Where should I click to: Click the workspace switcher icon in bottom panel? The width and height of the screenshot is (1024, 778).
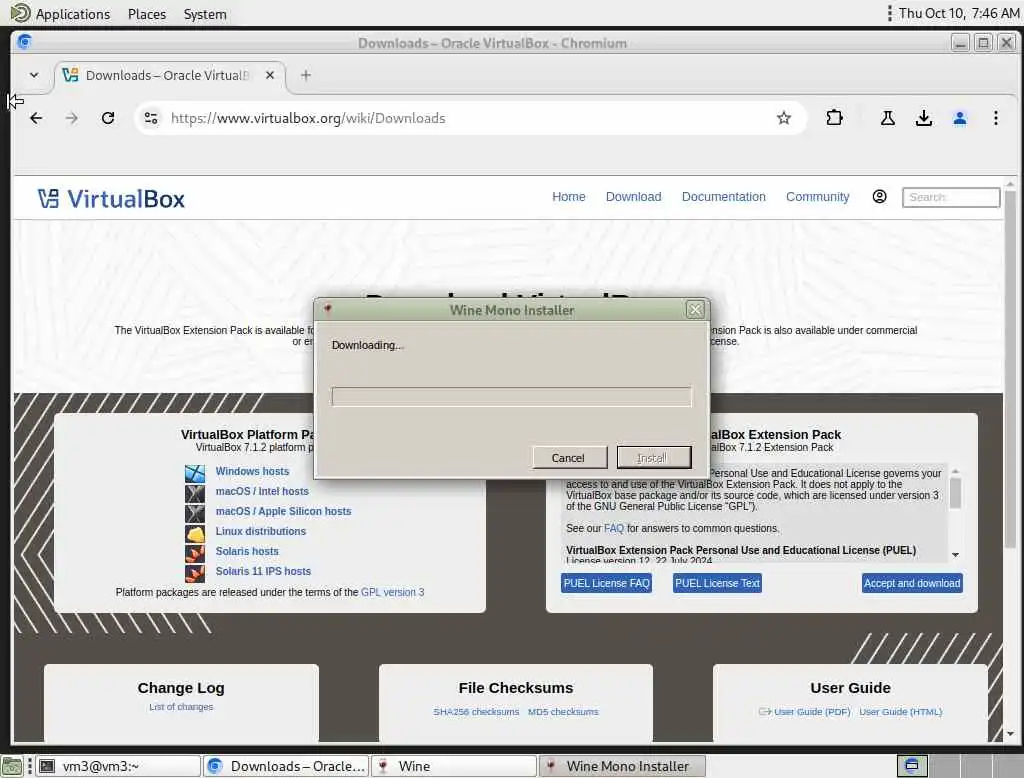tap(912, 766)
